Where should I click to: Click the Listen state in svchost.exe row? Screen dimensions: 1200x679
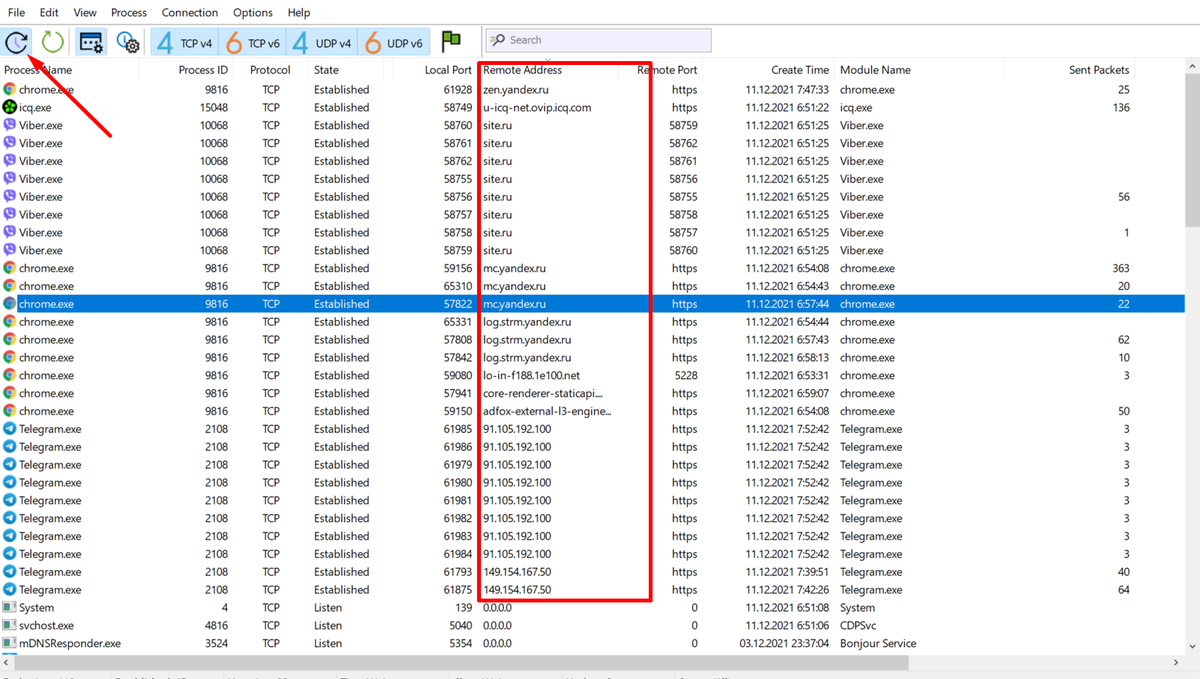(327, 625)
